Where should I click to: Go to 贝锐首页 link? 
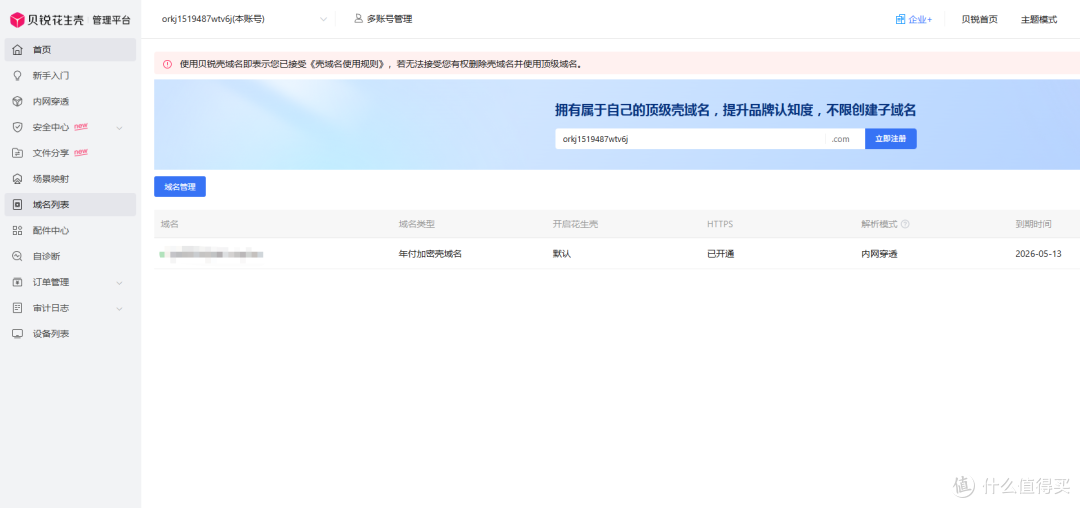(x=979, y=20)
